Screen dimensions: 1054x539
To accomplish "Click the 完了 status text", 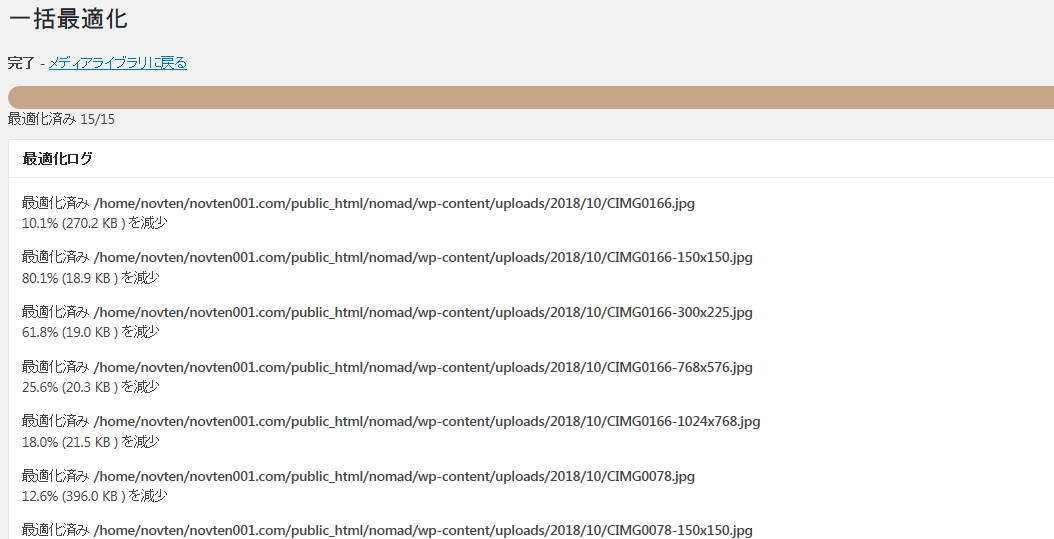I will (21, 63).
